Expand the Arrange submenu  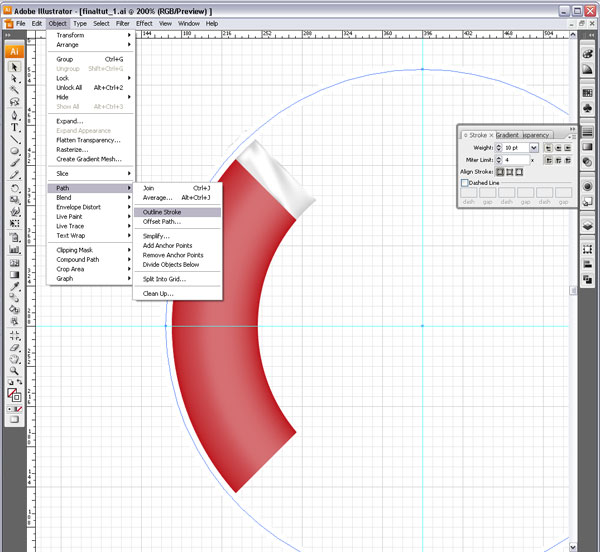click(91, 45)
